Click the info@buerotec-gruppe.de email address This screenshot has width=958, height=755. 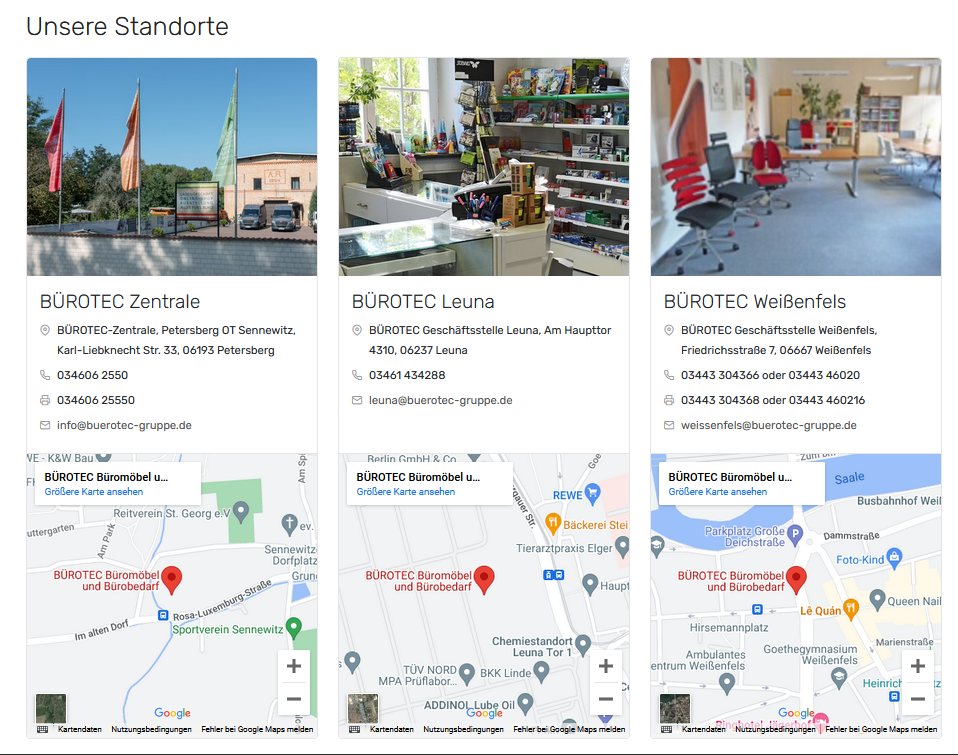[x=124, y=425]
